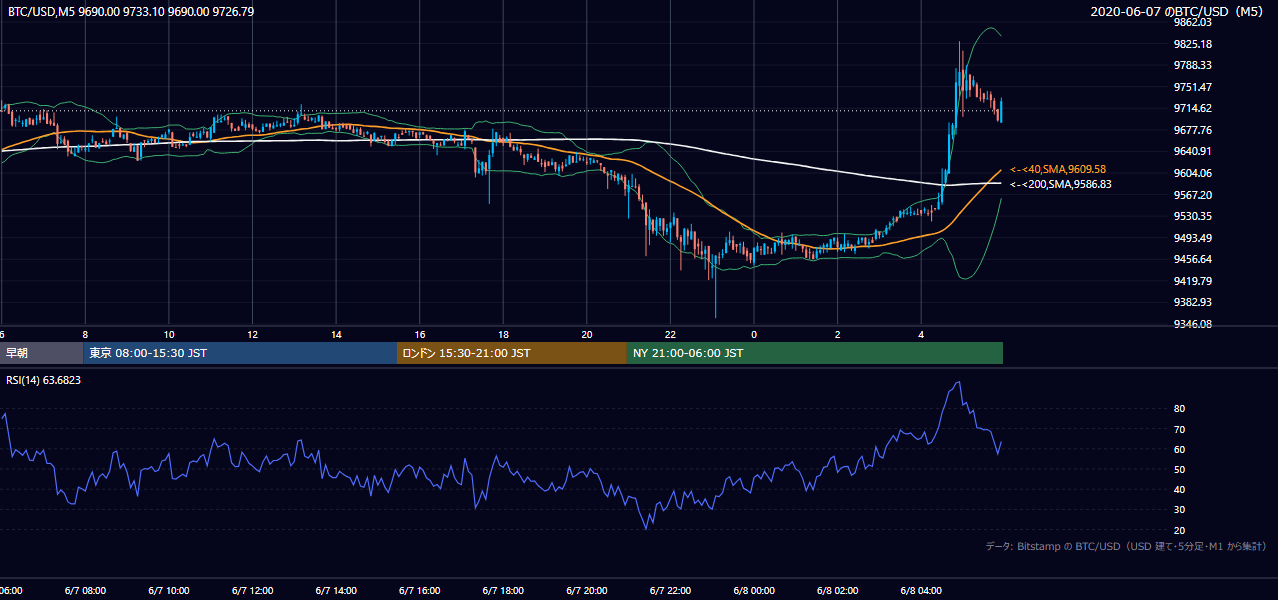This screenshot has width=1278, height=600.
Task: Click the 6/7 22:00 date axis label
Action: click(x=670, y=591)
